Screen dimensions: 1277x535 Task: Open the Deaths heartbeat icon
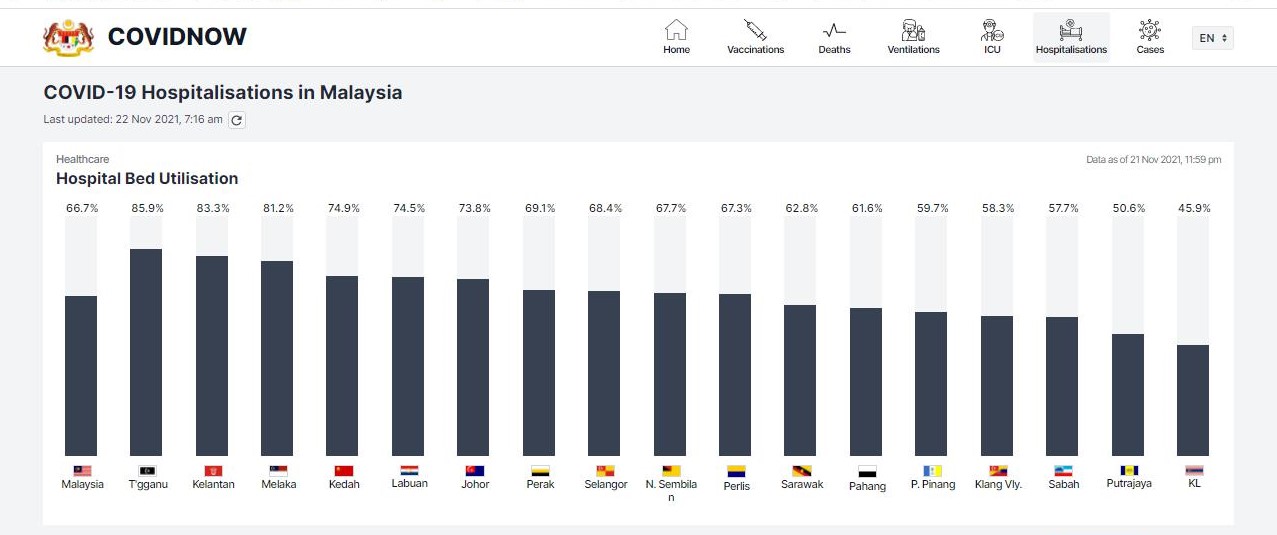[834, 30]
